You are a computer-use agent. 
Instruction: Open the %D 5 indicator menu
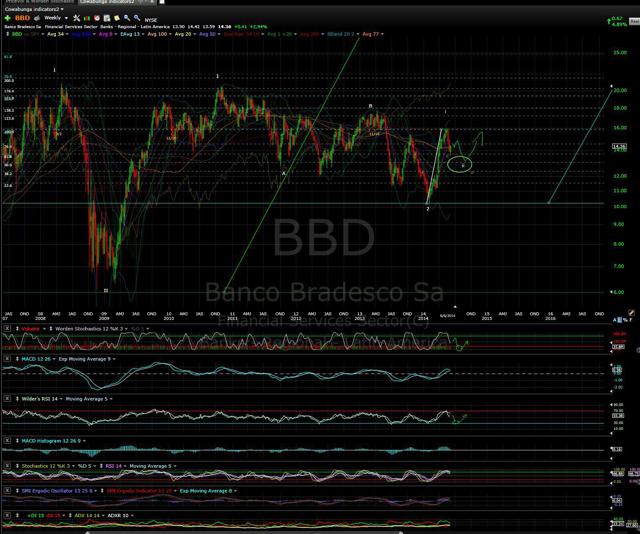(87, 466)
